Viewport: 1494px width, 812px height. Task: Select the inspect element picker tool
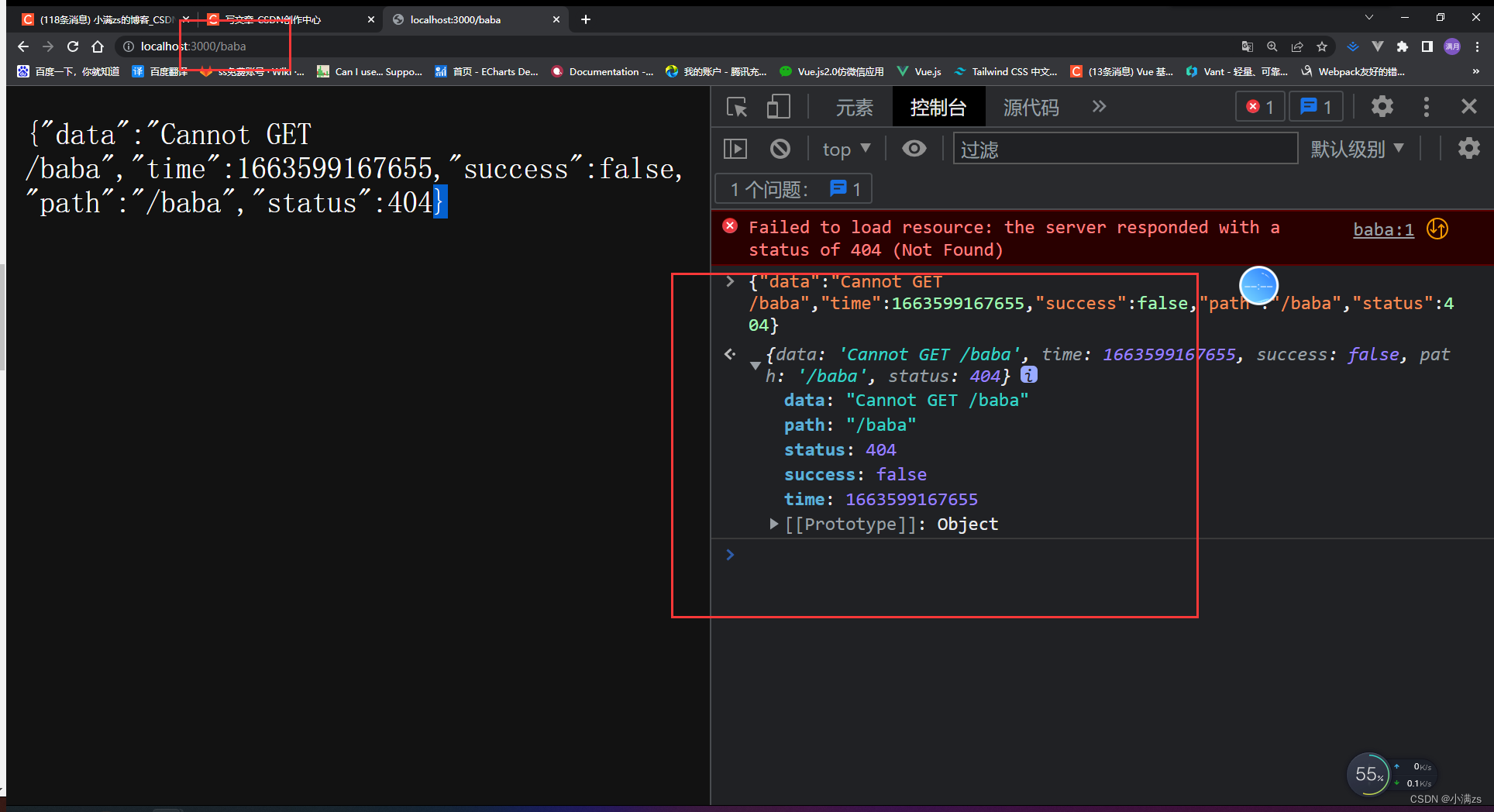click(x=736, y=107)
